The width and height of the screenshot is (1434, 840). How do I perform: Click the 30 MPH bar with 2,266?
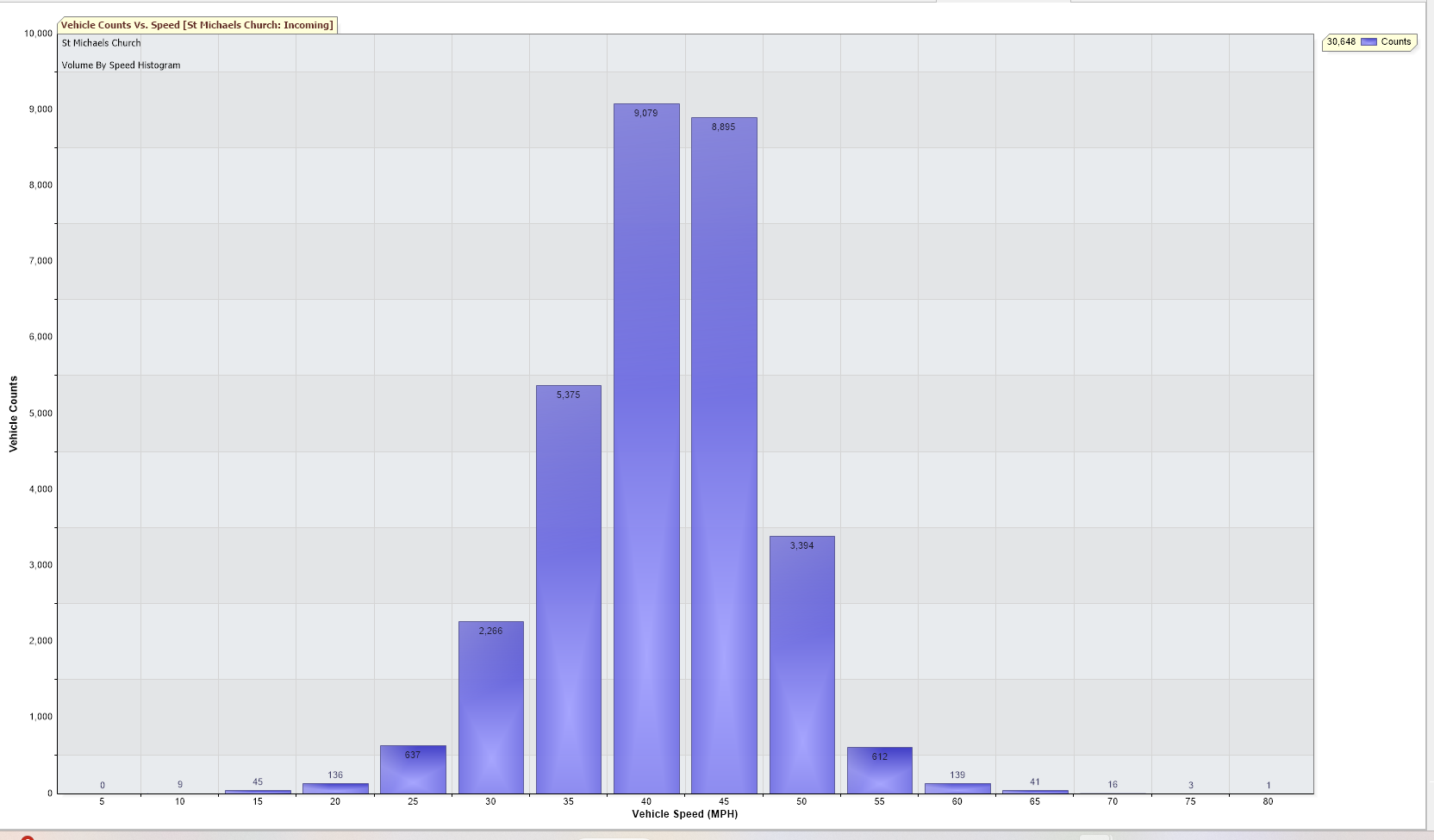(490, 707)
